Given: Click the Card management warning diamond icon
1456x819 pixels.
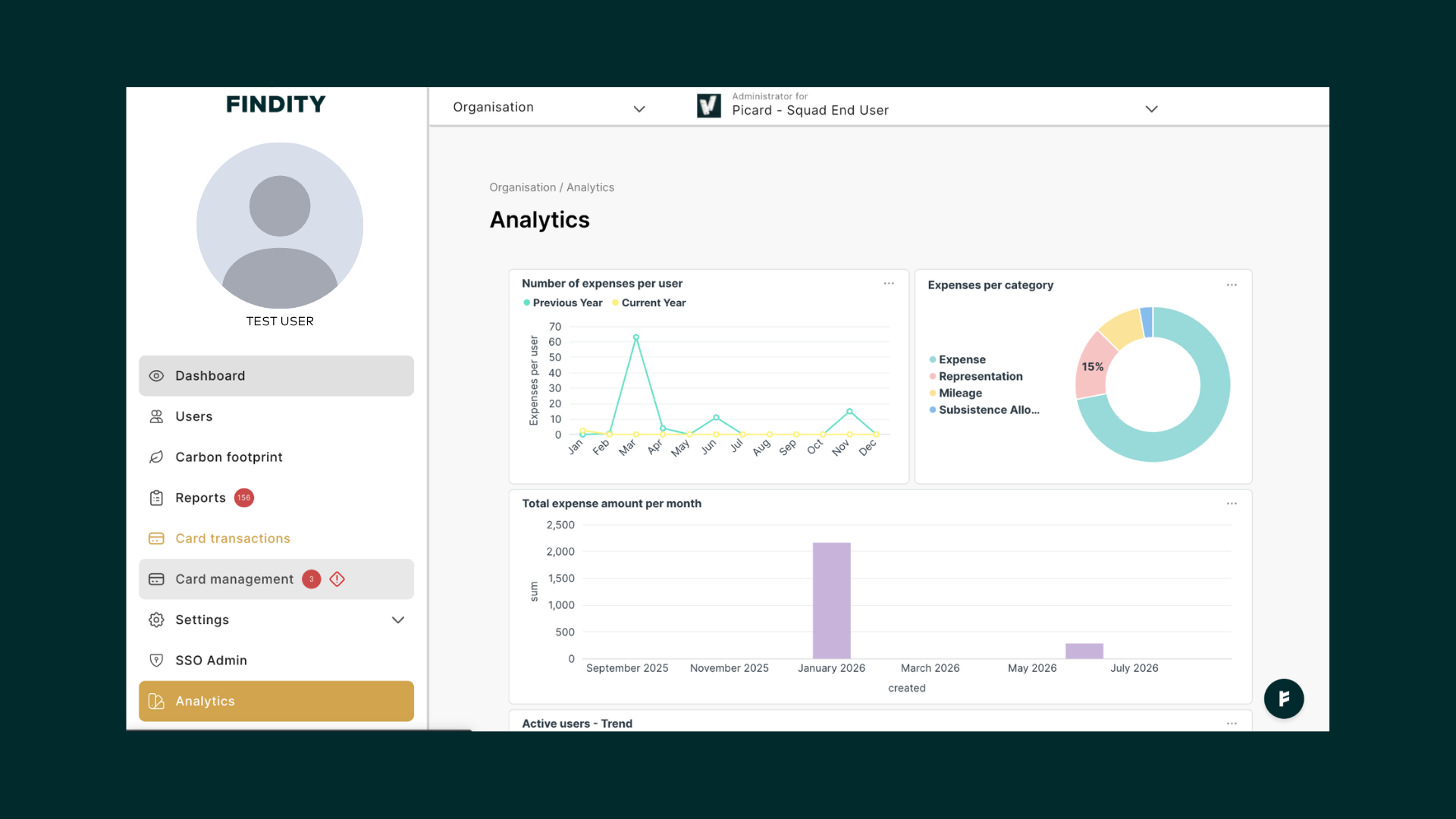Looking at the screenshot, I should (x=337, y=579).
